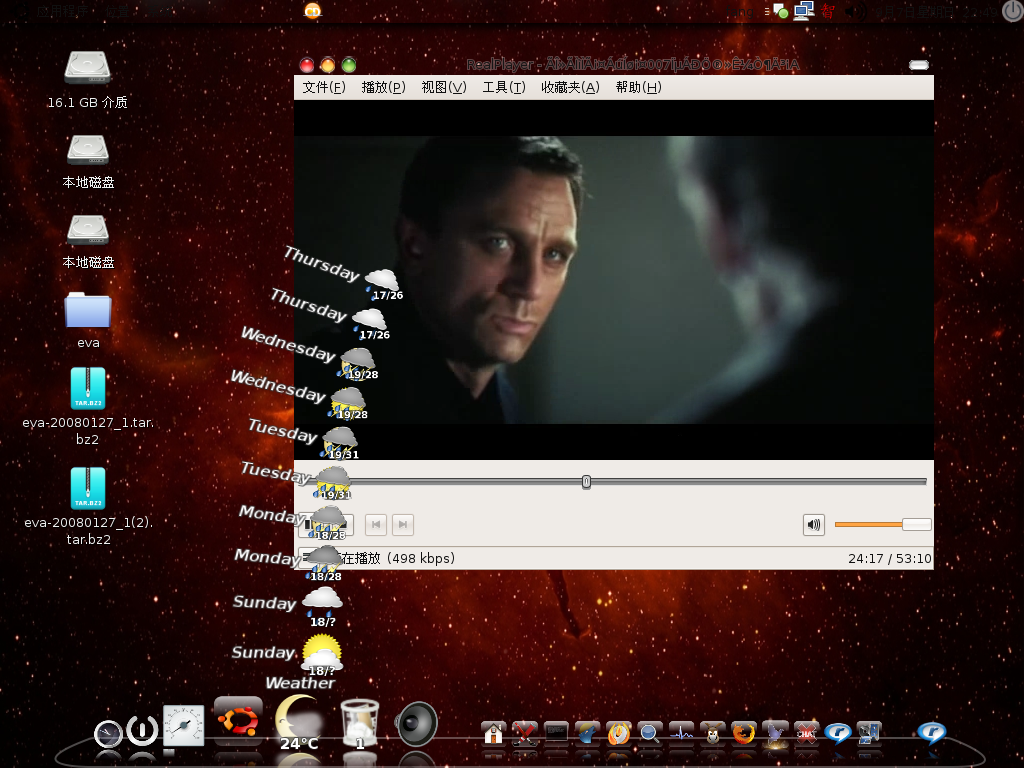Click the (498 kbps) status text
The height and width of the screenshot is (768, 1024).
click(421, 558)
